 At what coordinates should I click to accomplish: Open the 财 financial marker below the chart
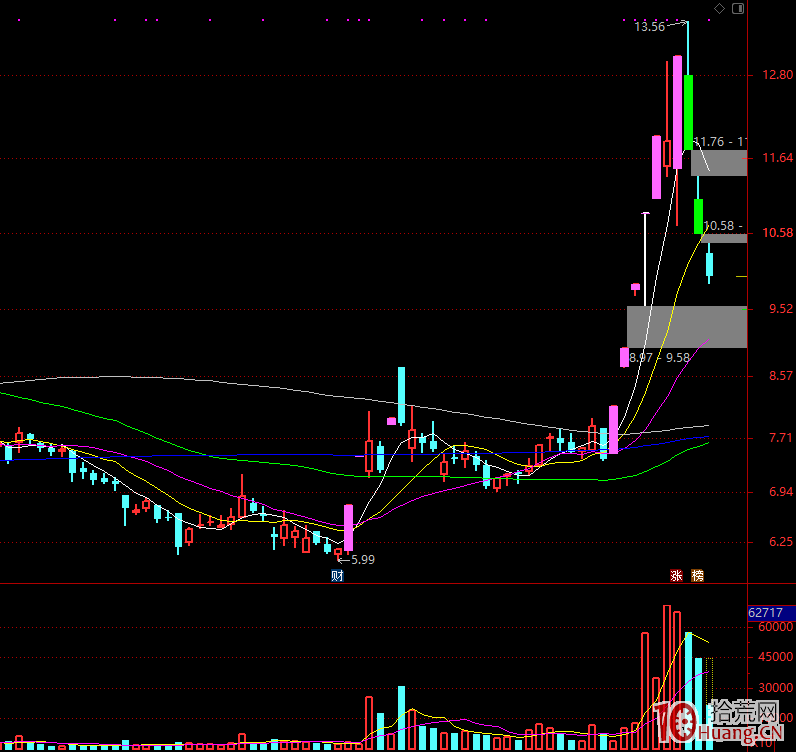pos(337,575)
